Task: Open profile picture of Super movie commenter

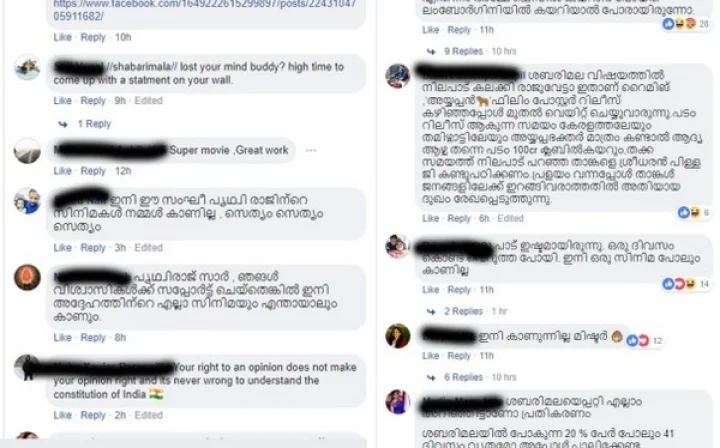Action: [x=27, y=151]
